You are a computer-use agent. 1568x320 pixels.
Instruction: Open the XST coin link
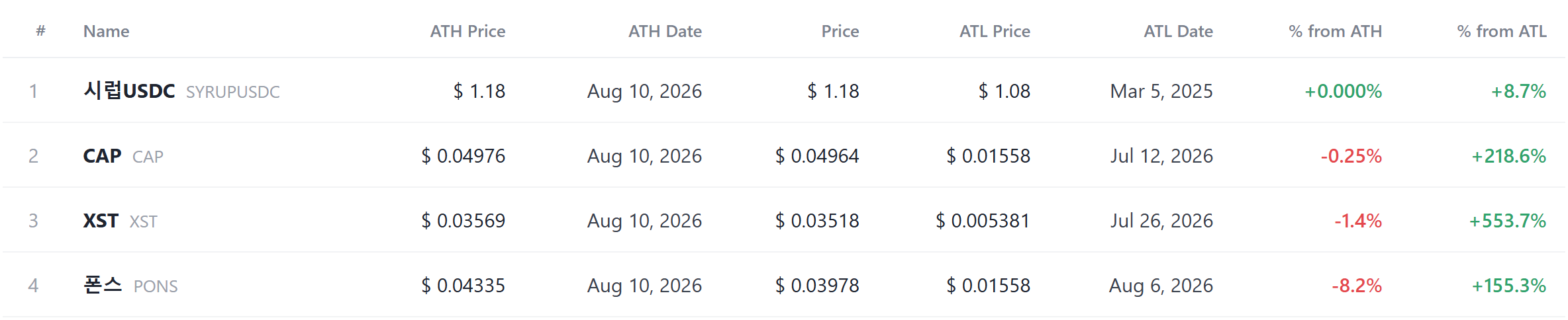pyautogui.click(x=101, y=220)
